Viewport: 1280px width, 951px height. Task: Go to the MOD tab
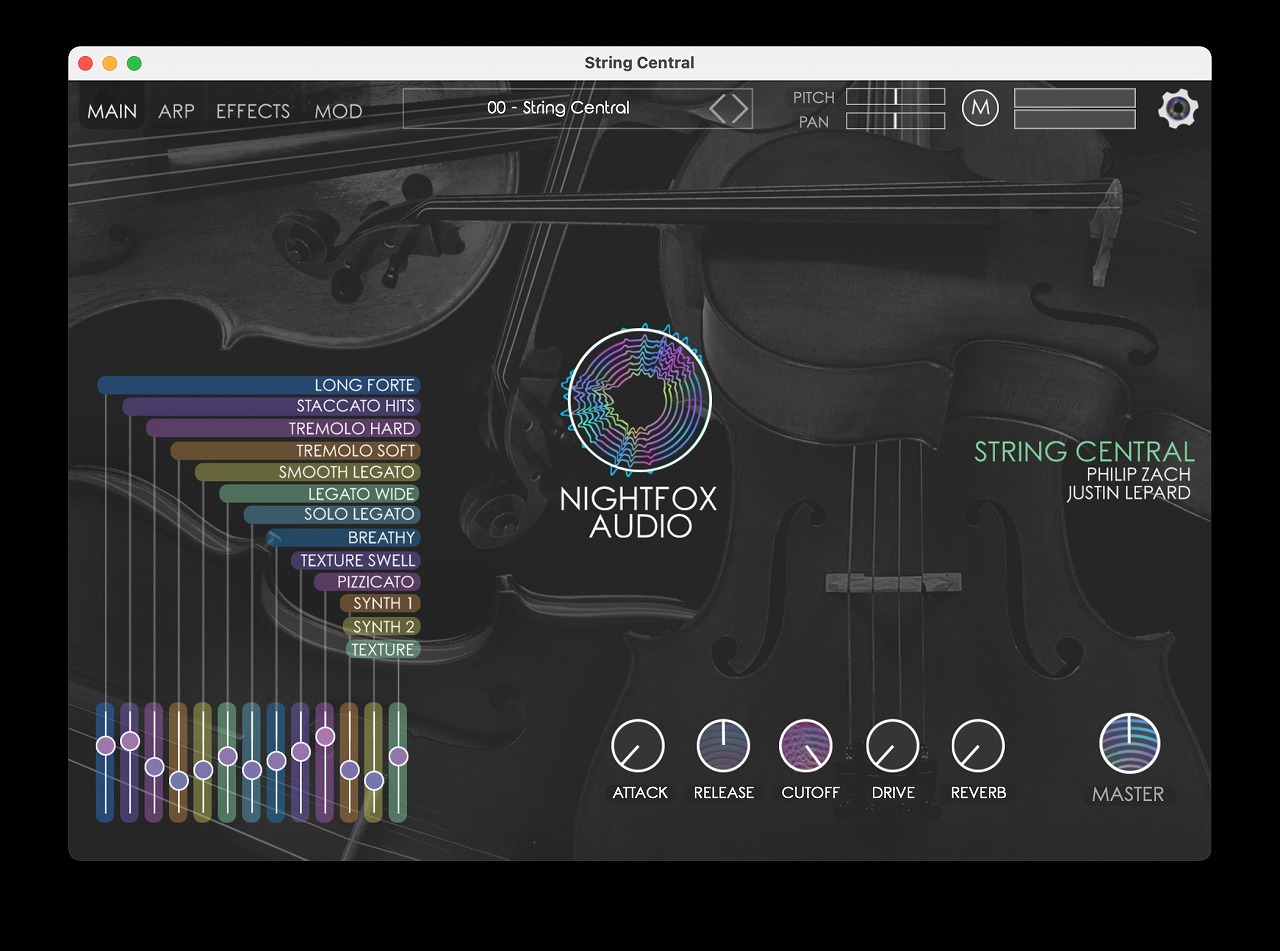click(338, 111)
